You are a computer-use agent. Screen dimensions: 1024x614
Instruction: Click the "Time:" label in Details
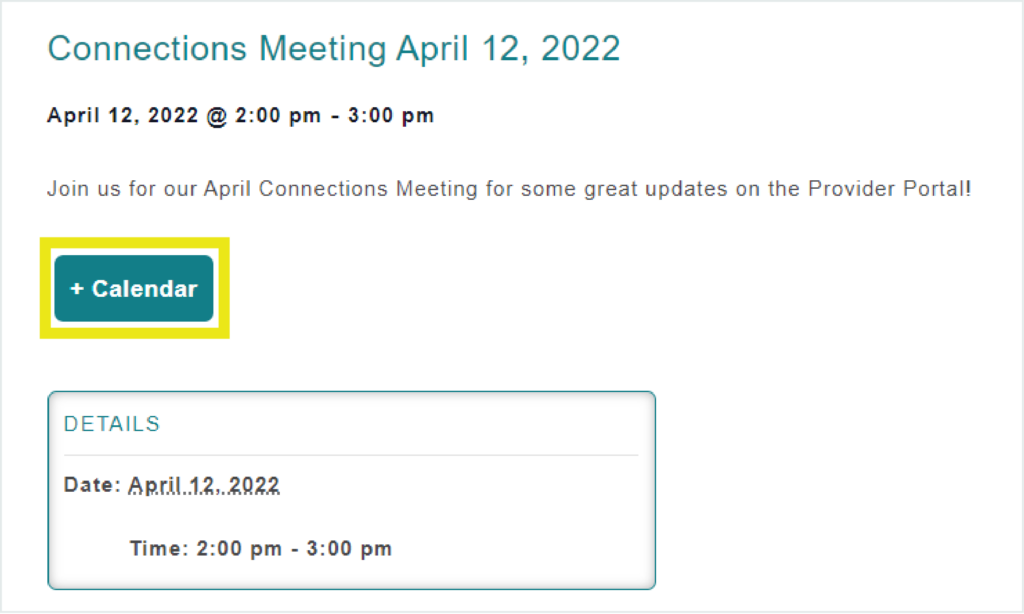click(x=157, y=549)
